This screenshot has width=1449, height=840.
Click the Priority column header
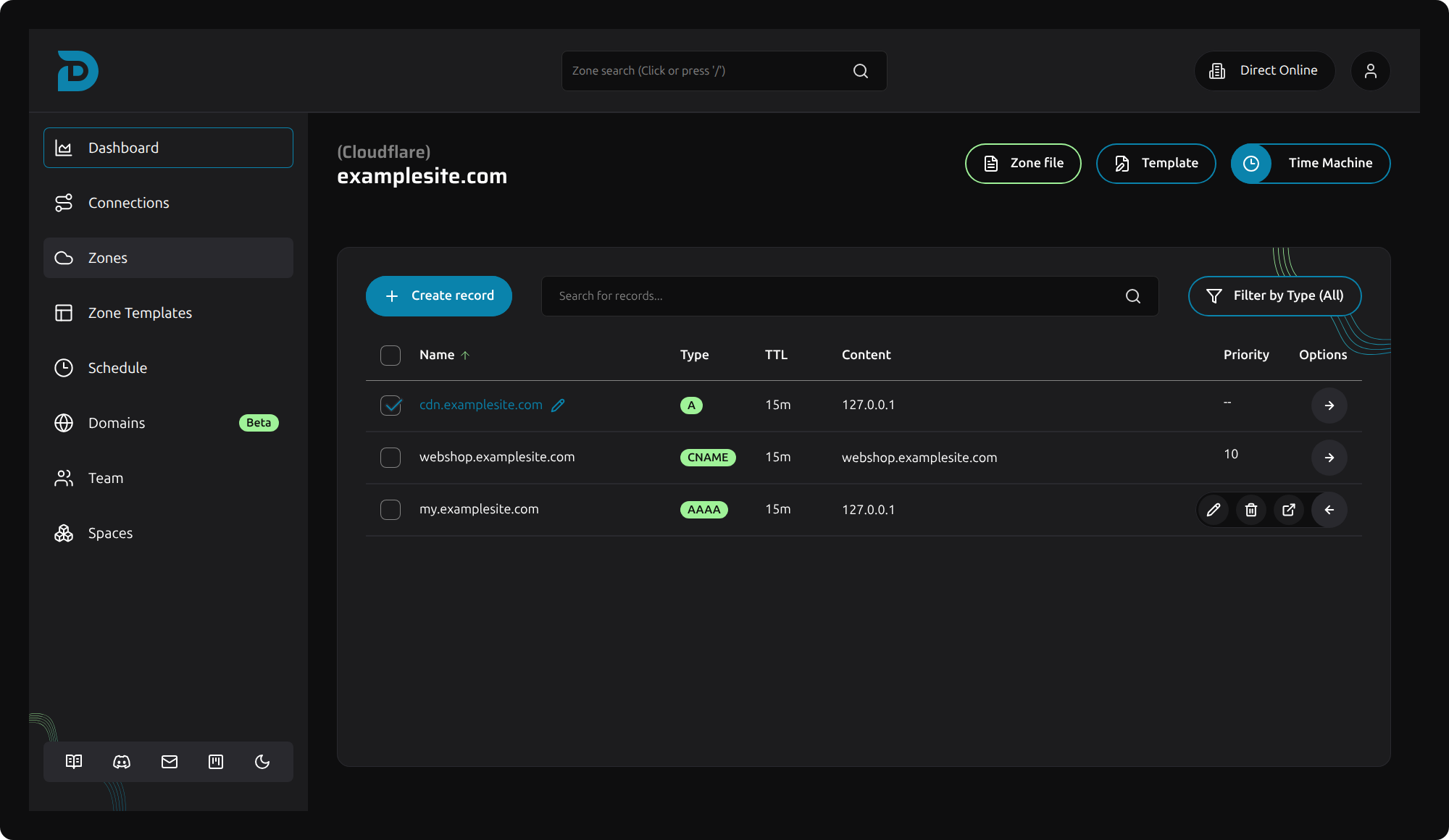1246,355
